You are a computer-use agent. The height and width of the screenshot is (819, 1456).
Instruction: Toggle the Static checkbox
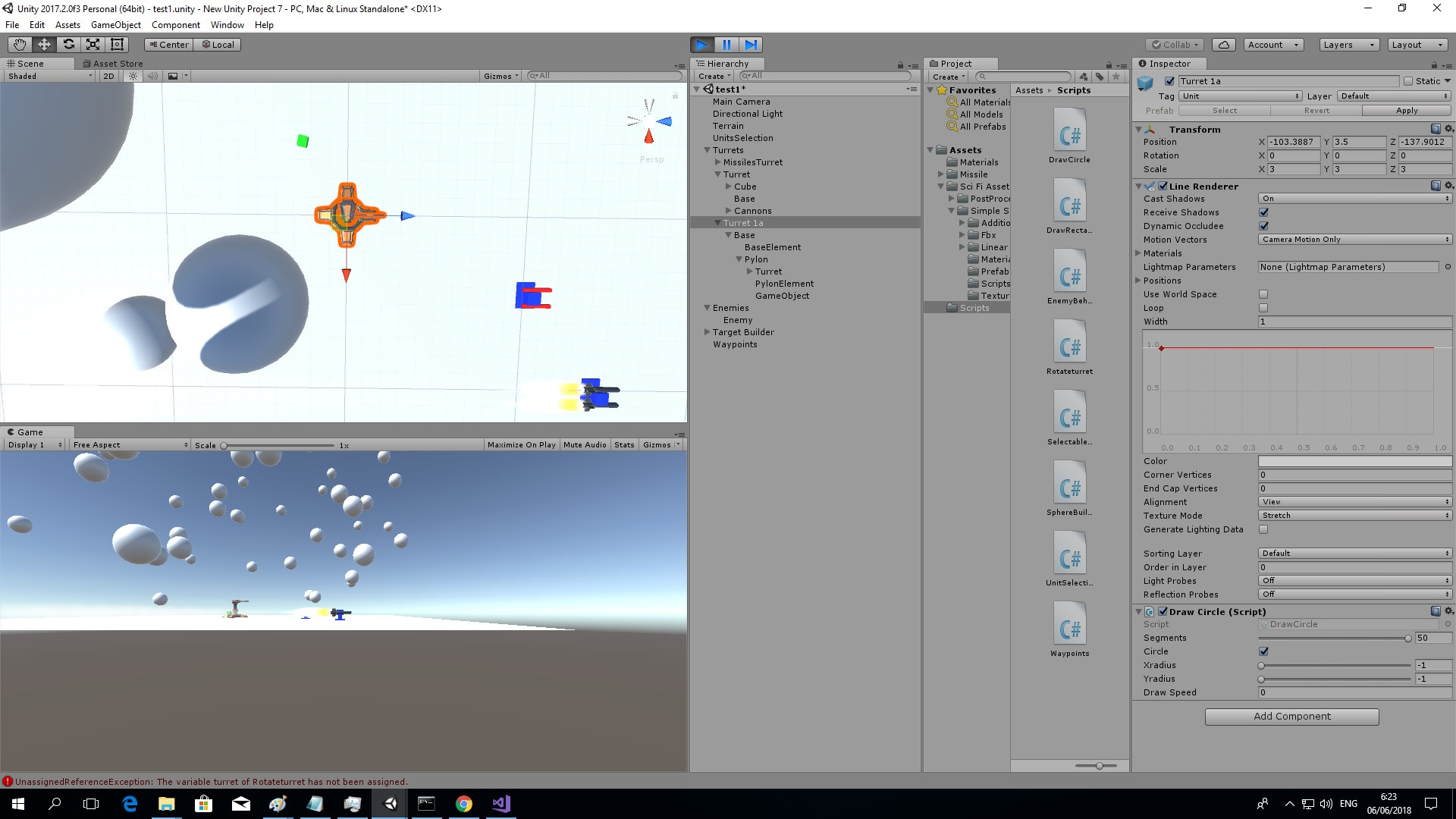[1408, 81]
